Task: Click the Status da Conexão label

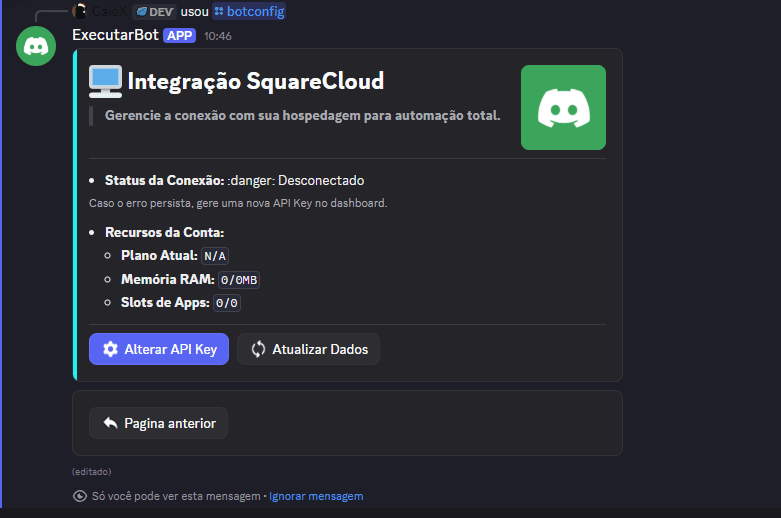Action: coord(165,180)
